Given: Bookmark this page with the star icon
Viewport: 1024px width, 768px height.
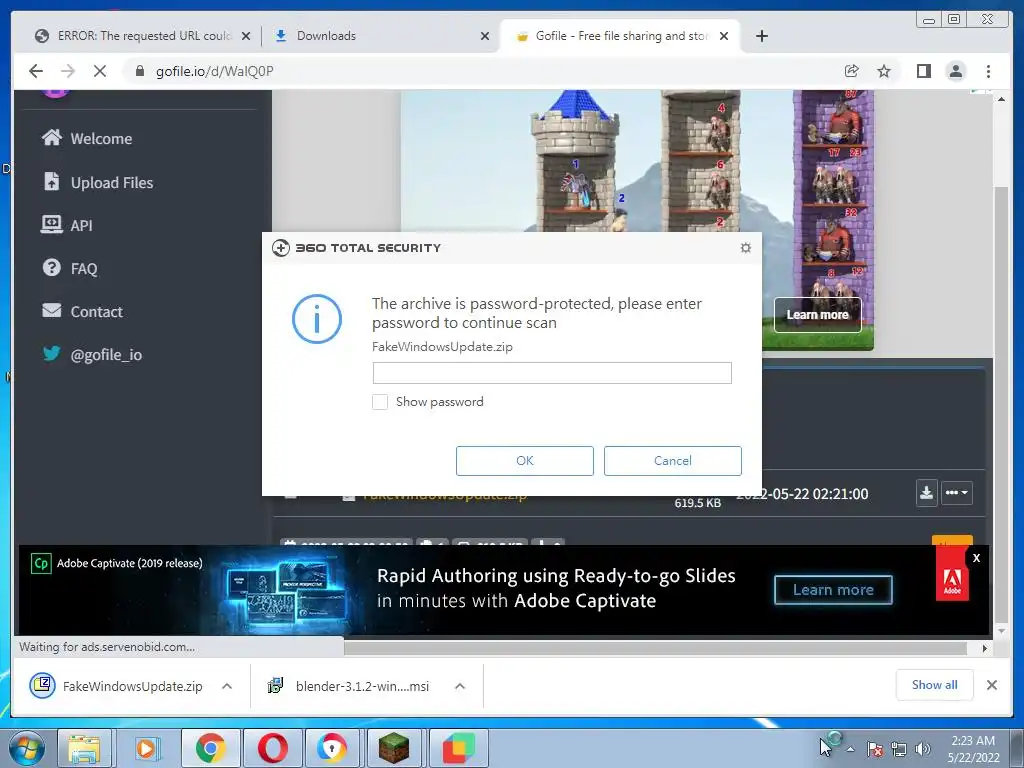Looking at the screenshot, I should pos(884,71).
